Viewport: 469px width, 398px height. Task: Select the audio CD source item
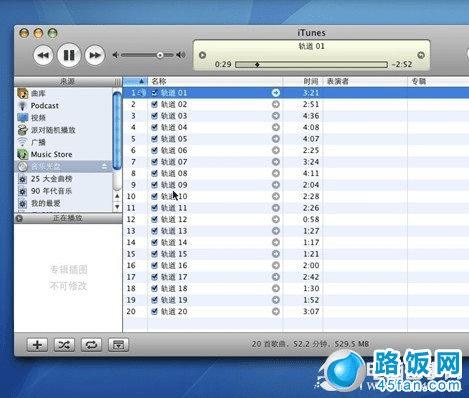(x=63, y=166)
